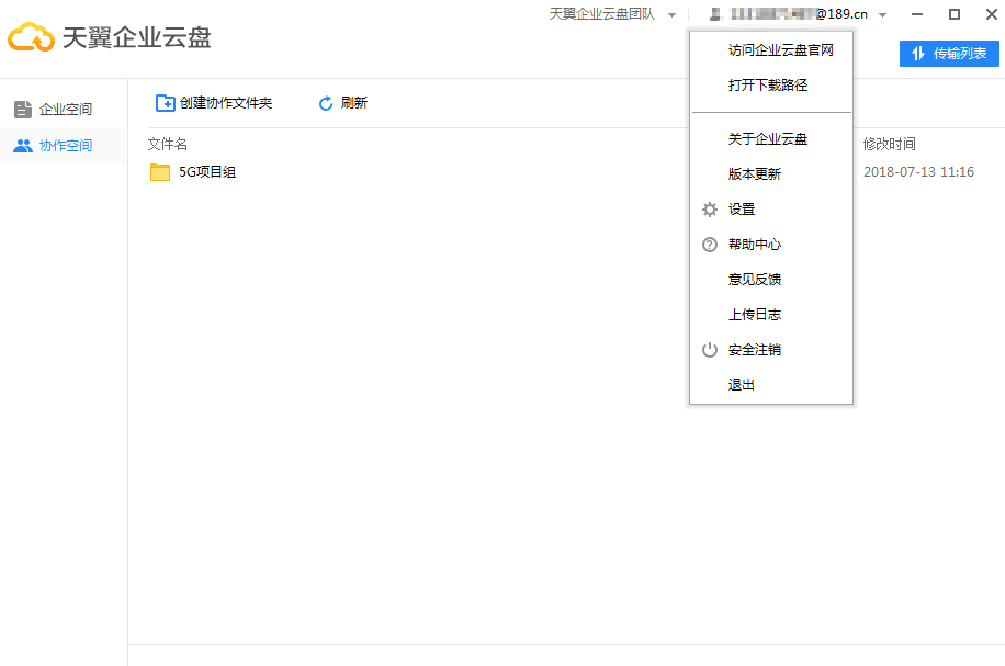Click the @189.cn account name
Viewport: 1005px width, 666px height.
799,14
